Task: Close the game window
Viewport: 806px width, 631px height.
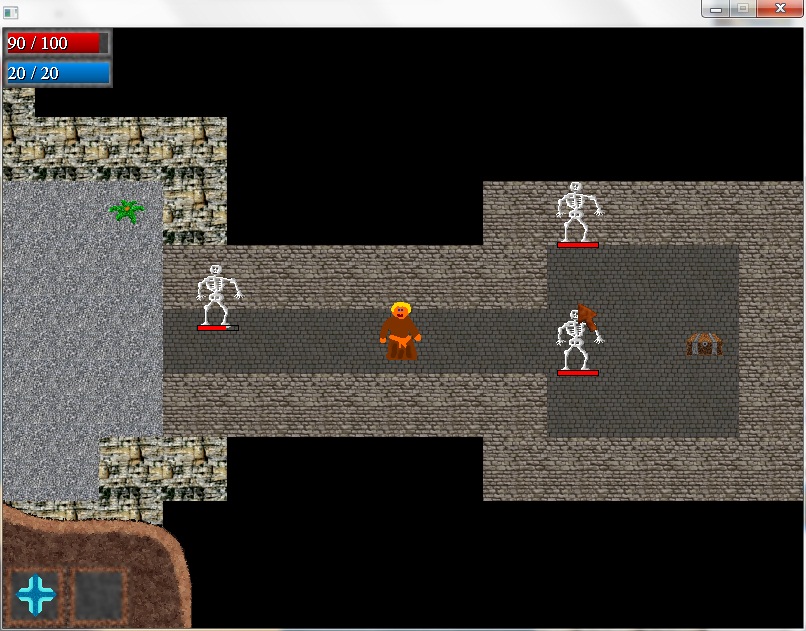Action: (780, 9)
